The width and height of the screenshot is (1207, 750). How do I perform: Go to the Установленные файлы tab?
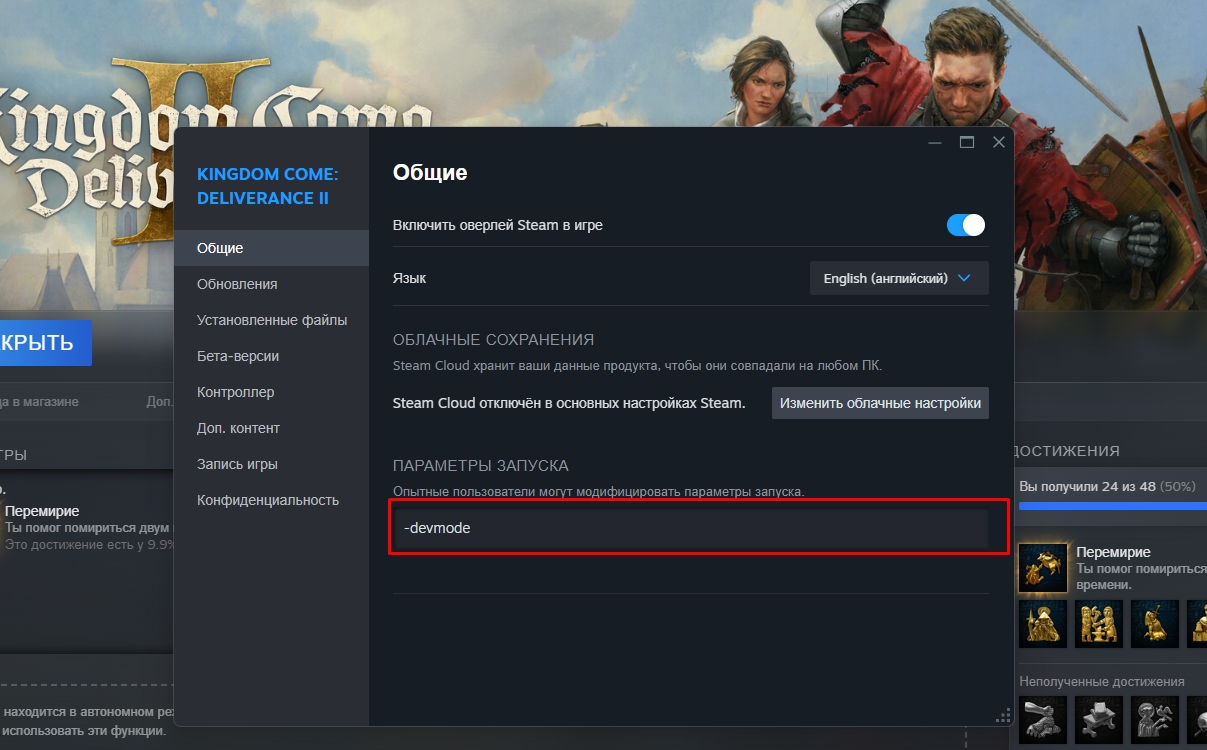[271, 320]
